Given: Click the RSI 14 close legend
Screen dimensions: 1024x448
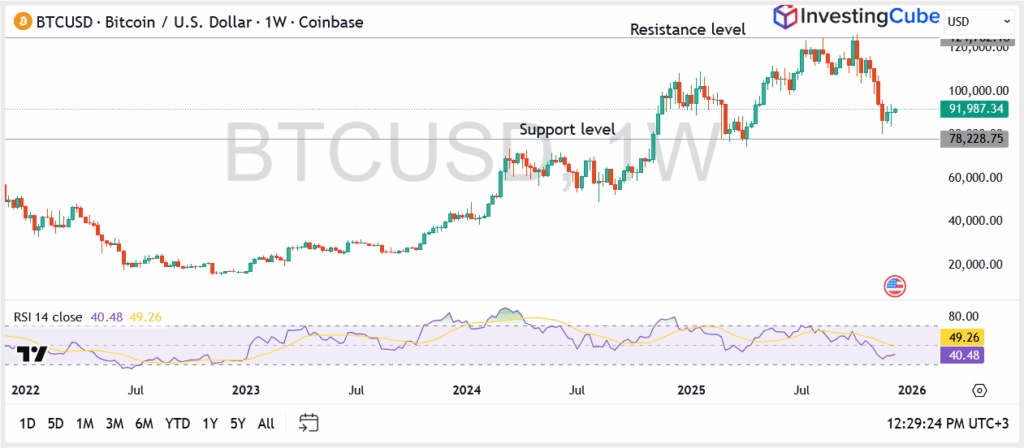Looking at the screenshot, I should (x=47, y=317).
